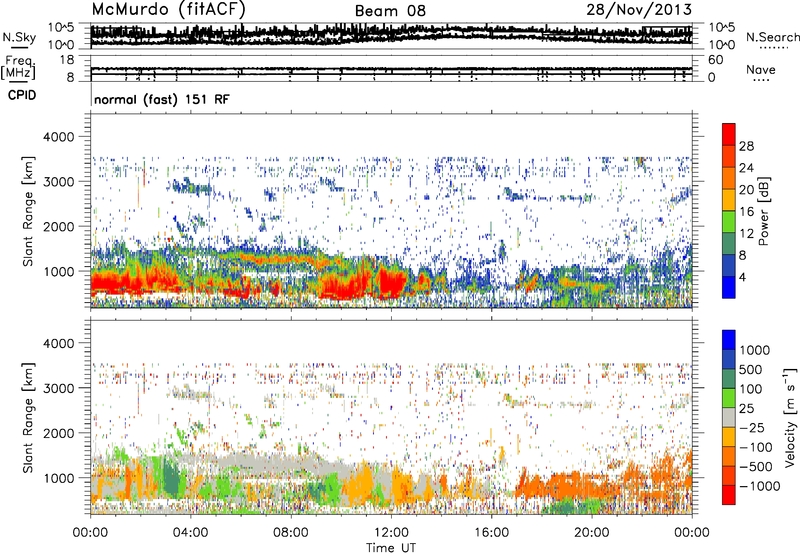Click the "100" value on Velocity colorbar
The height and width of the screenshot is (554, 800).
tap(751, 389)
